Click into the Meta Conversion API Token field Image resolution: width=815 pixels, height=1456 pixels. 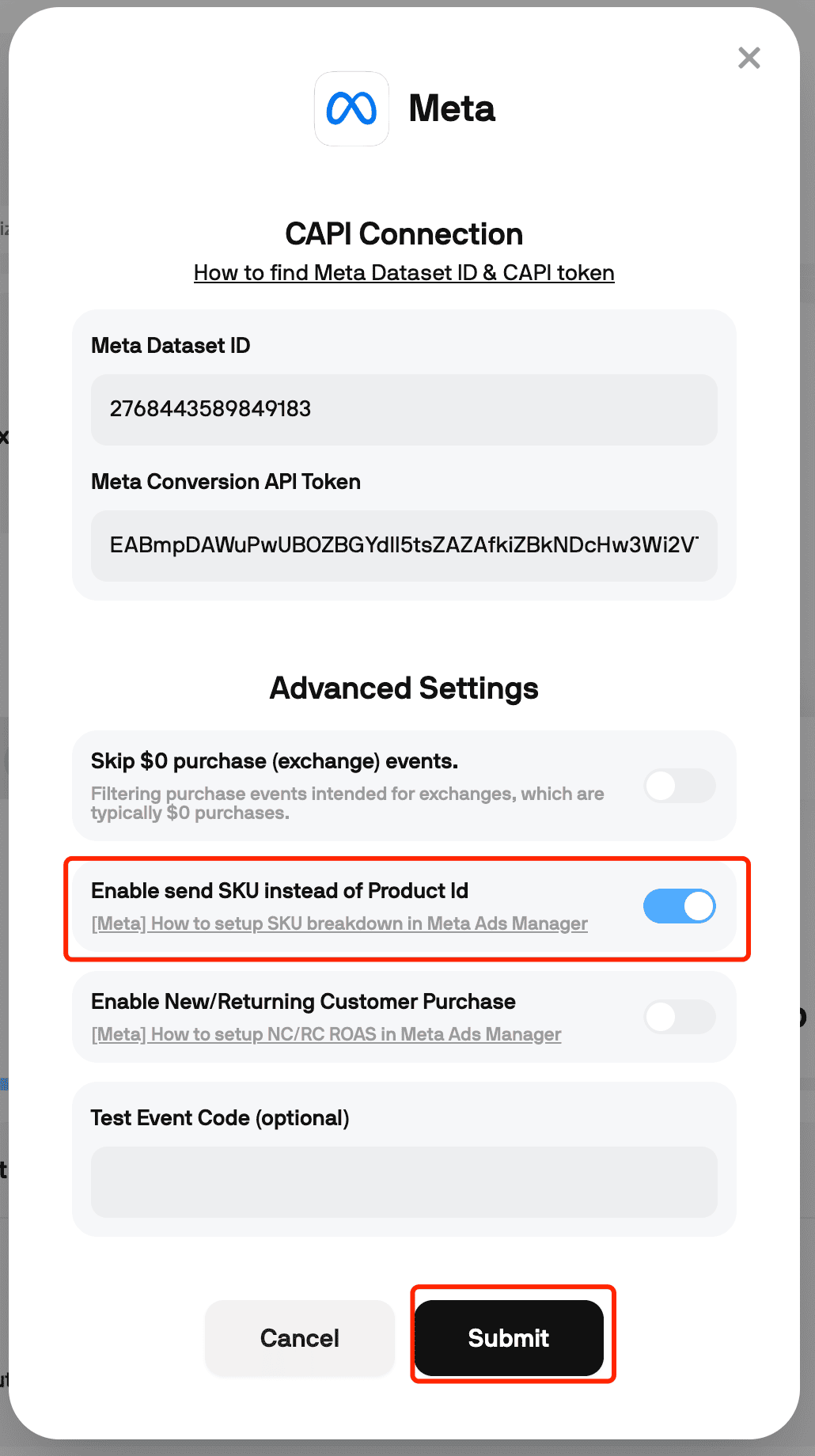tap(404, 545)
